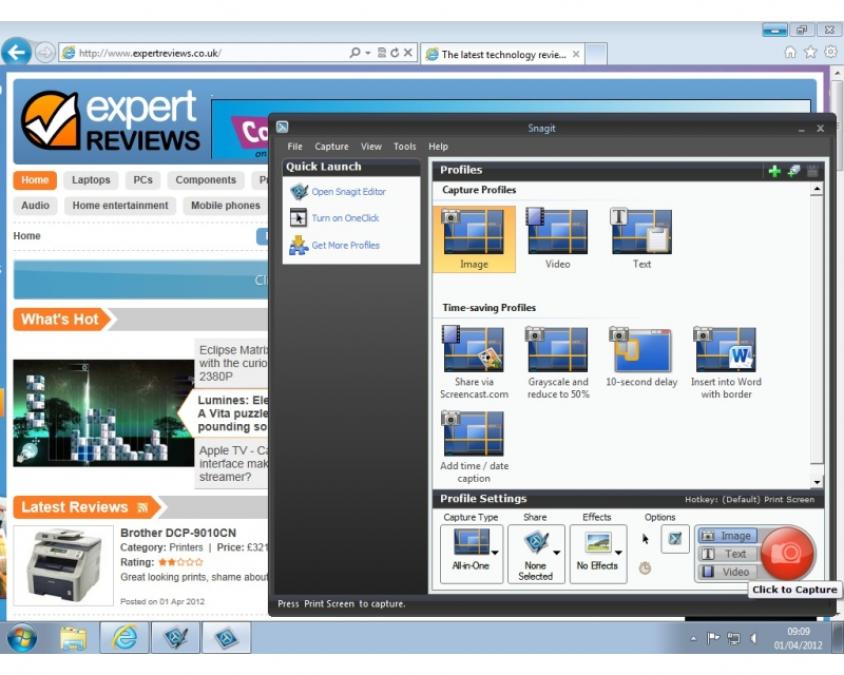The width and height of the screenshot is (844, 675).
Task: Choose Share via Screencast.com profile
Action: coord(474,362)
